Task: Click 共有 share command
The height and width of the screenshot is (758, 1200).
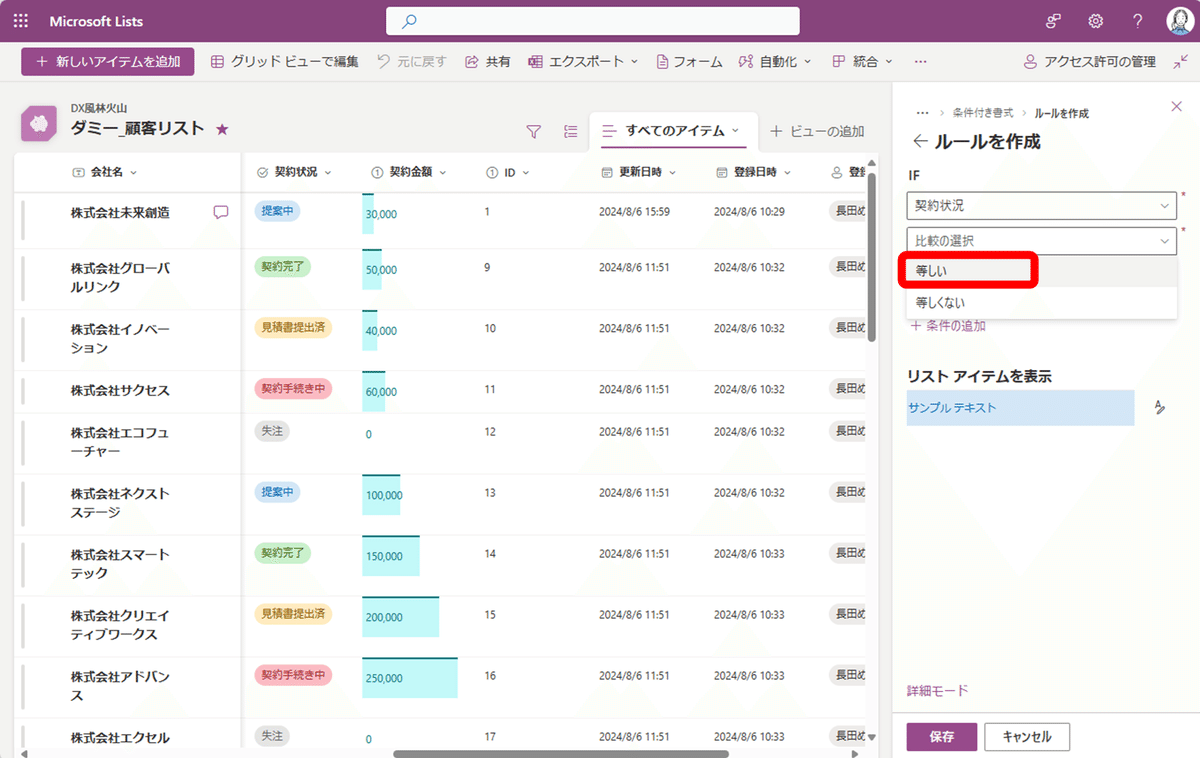Action: click(x=488, y=62)
